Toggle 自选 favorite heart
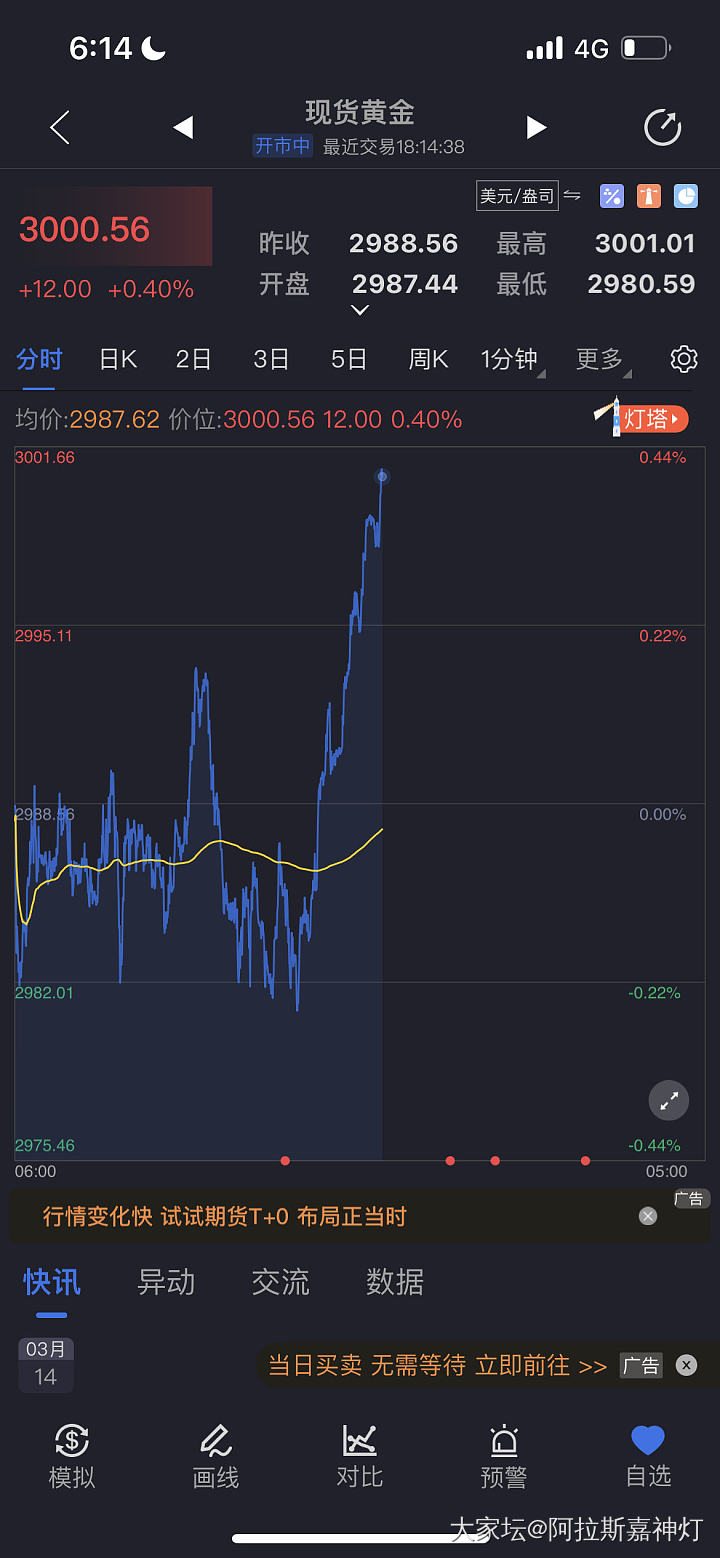 pos(648,1456)
